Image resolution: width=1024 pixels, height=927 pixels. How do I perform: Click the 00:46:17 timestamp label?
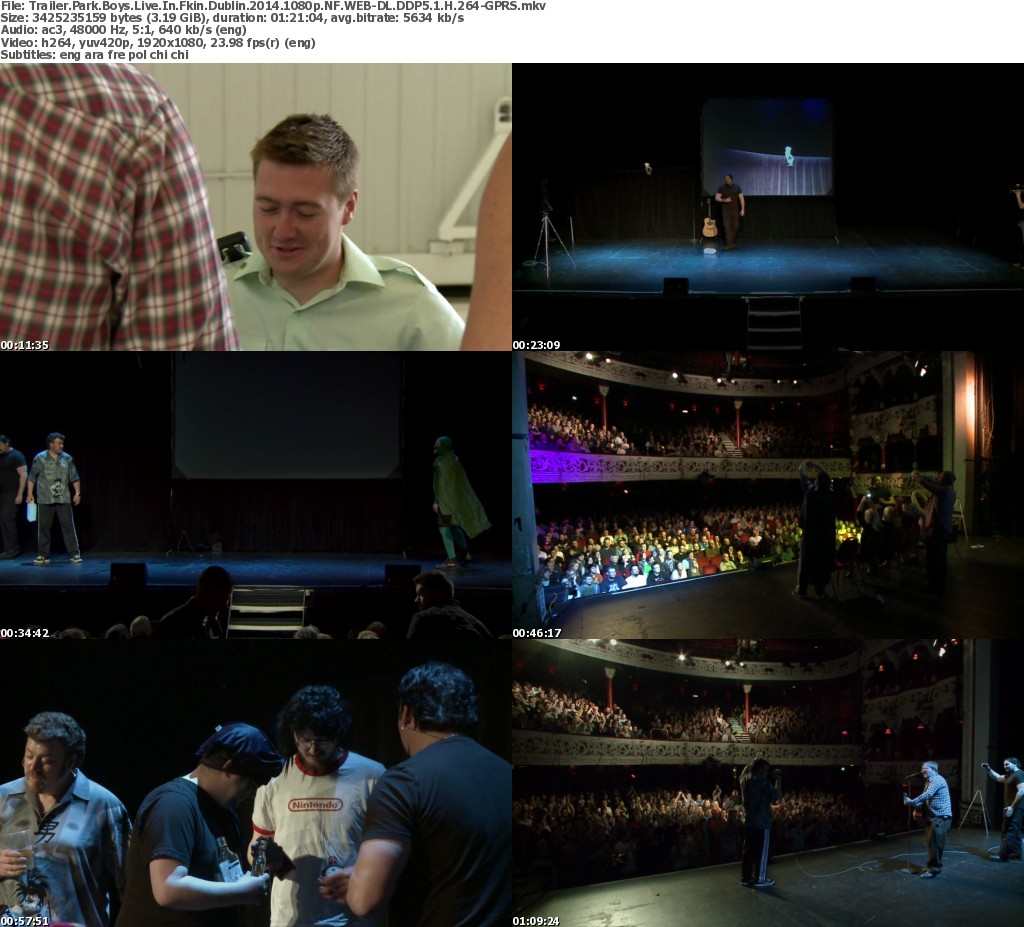click(x=537, y=633)
